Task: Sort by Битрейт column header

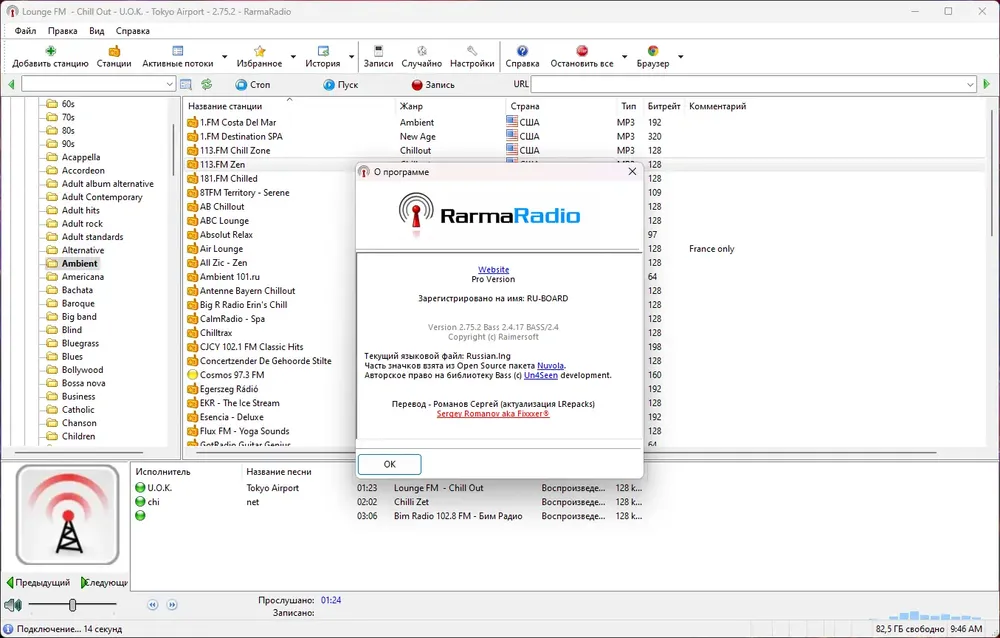Action: point(664,107)
